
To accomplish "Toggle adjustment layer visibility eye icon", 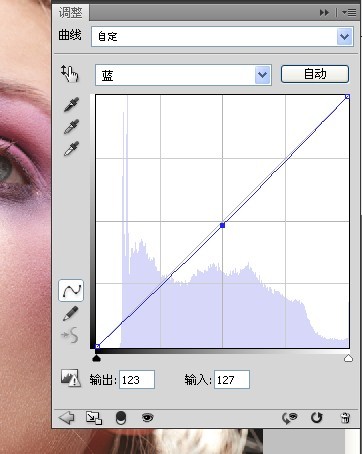I will coord(147,417).
